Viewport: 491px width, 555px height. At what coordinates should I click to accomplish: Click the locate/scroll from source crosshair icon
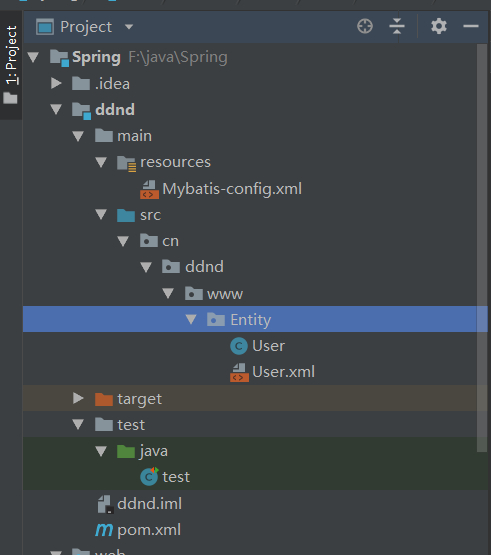(x=365, y=27)
